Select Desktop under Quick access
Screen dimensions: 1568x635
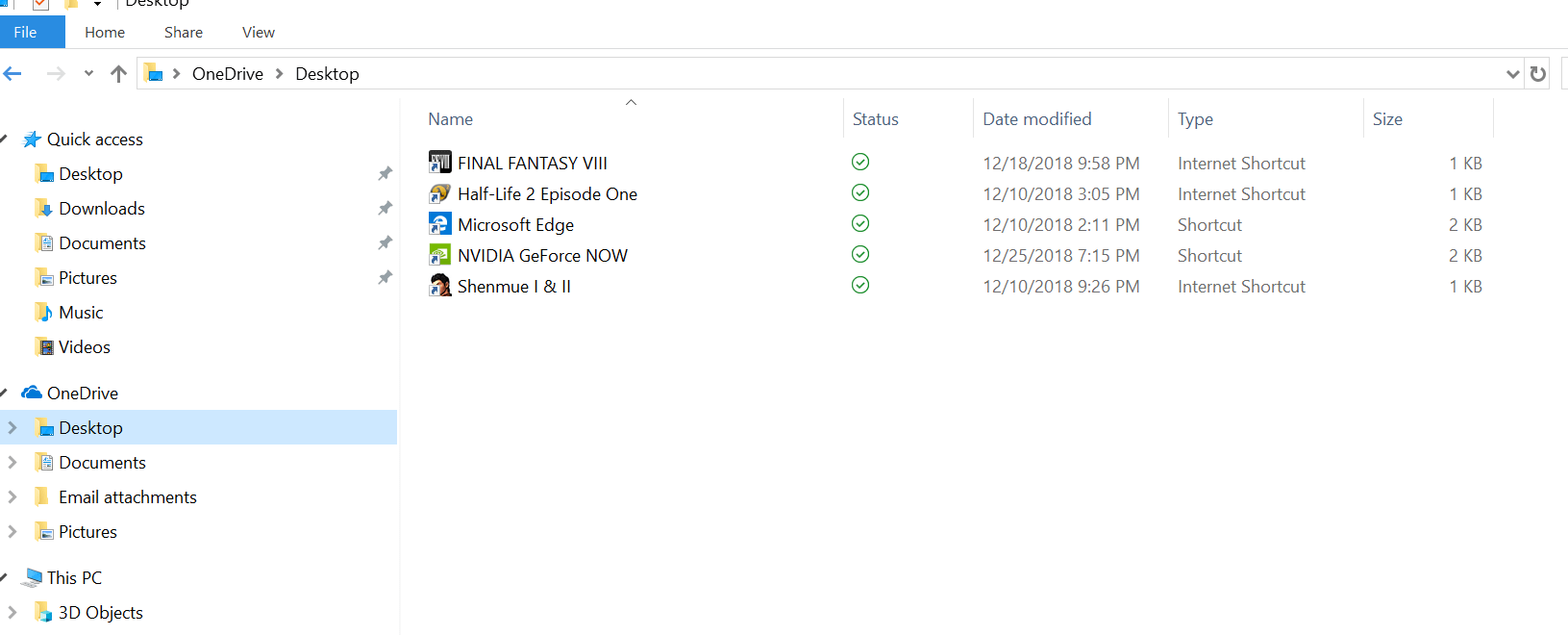coord(90,174)
